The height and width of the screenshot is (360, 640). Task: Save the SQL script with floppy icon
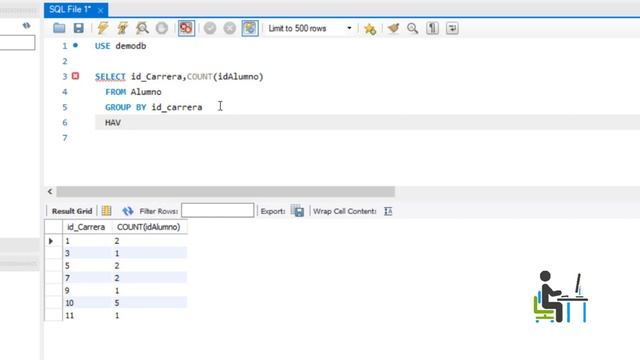(x=78, y=28)
